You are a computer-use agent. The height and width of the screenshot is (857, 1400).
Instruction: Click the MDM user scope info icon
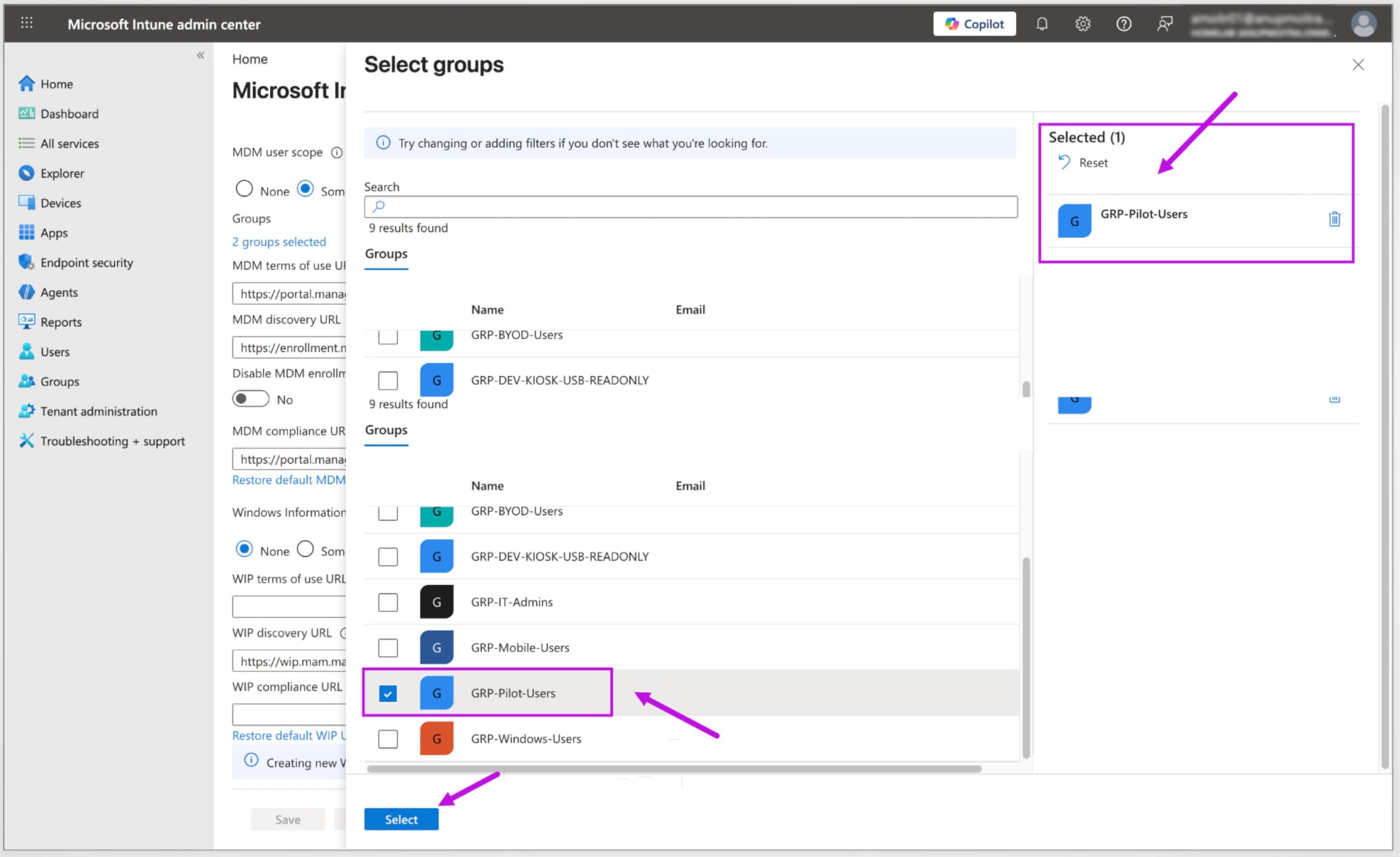pos(337,152)
